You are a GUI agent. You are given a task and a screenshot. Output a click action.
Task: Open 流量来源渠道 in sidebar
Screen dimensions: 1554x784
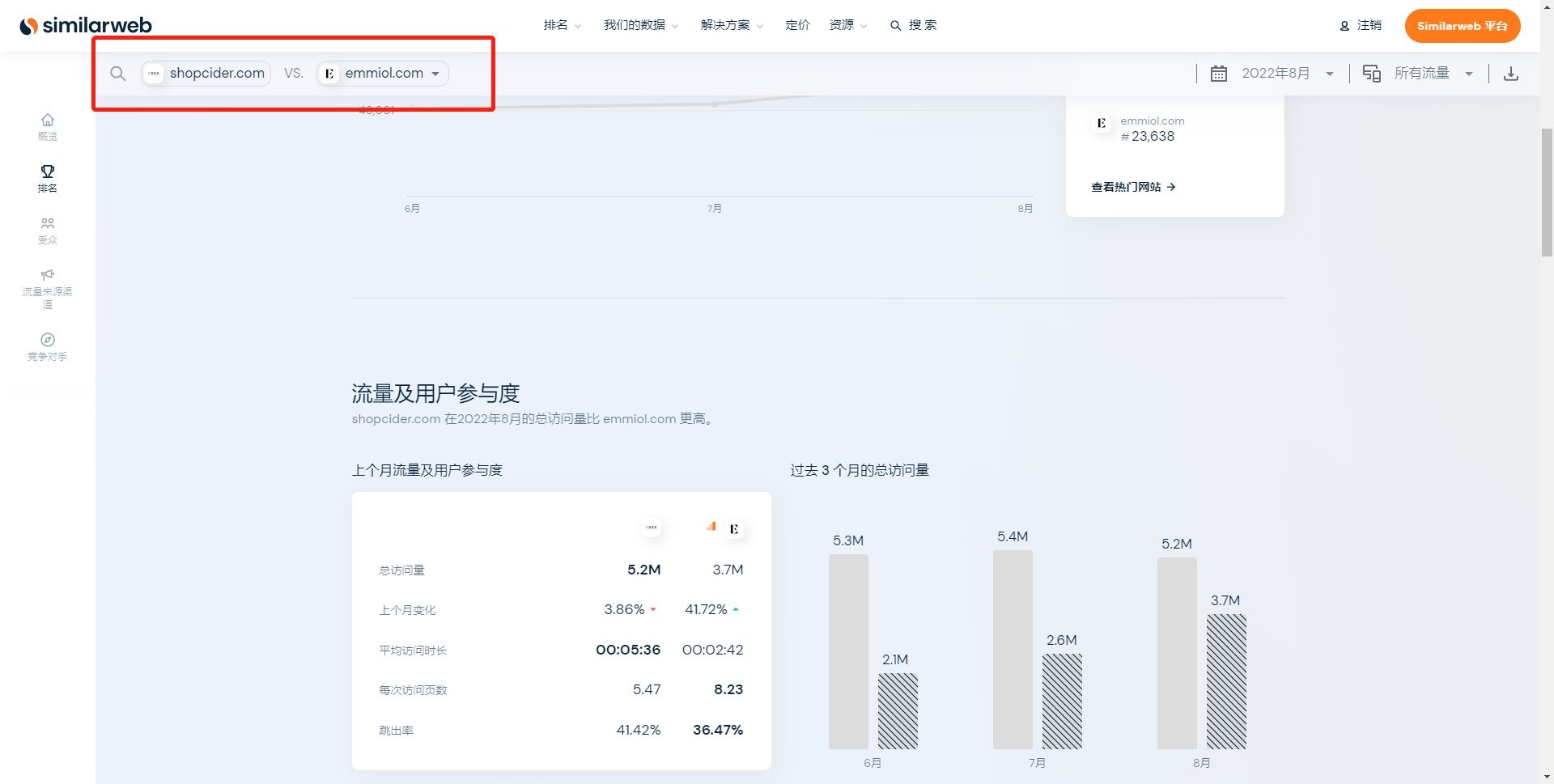point(48,289)
